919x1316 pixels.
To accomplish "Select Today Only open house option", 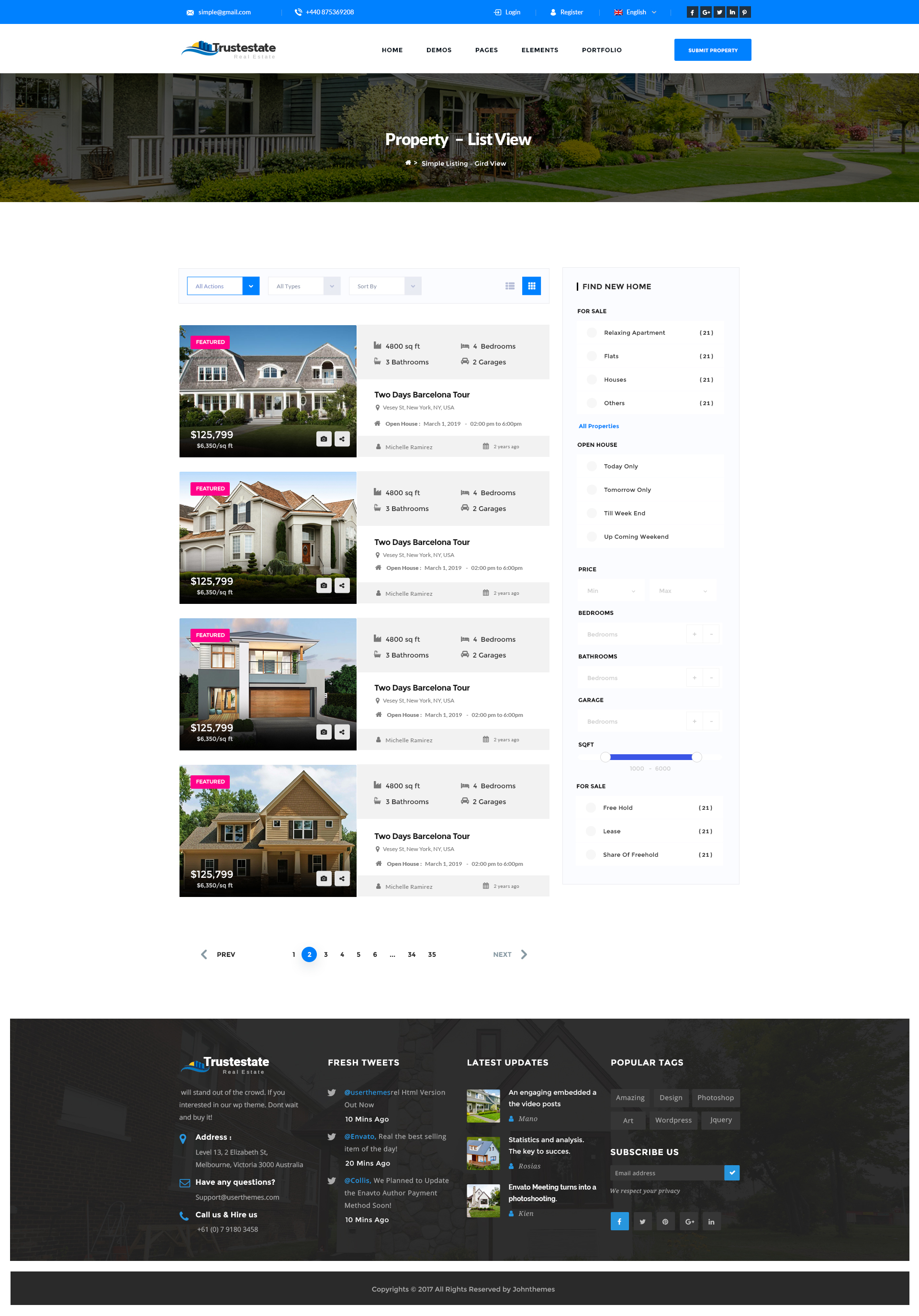I will (592, 466).
